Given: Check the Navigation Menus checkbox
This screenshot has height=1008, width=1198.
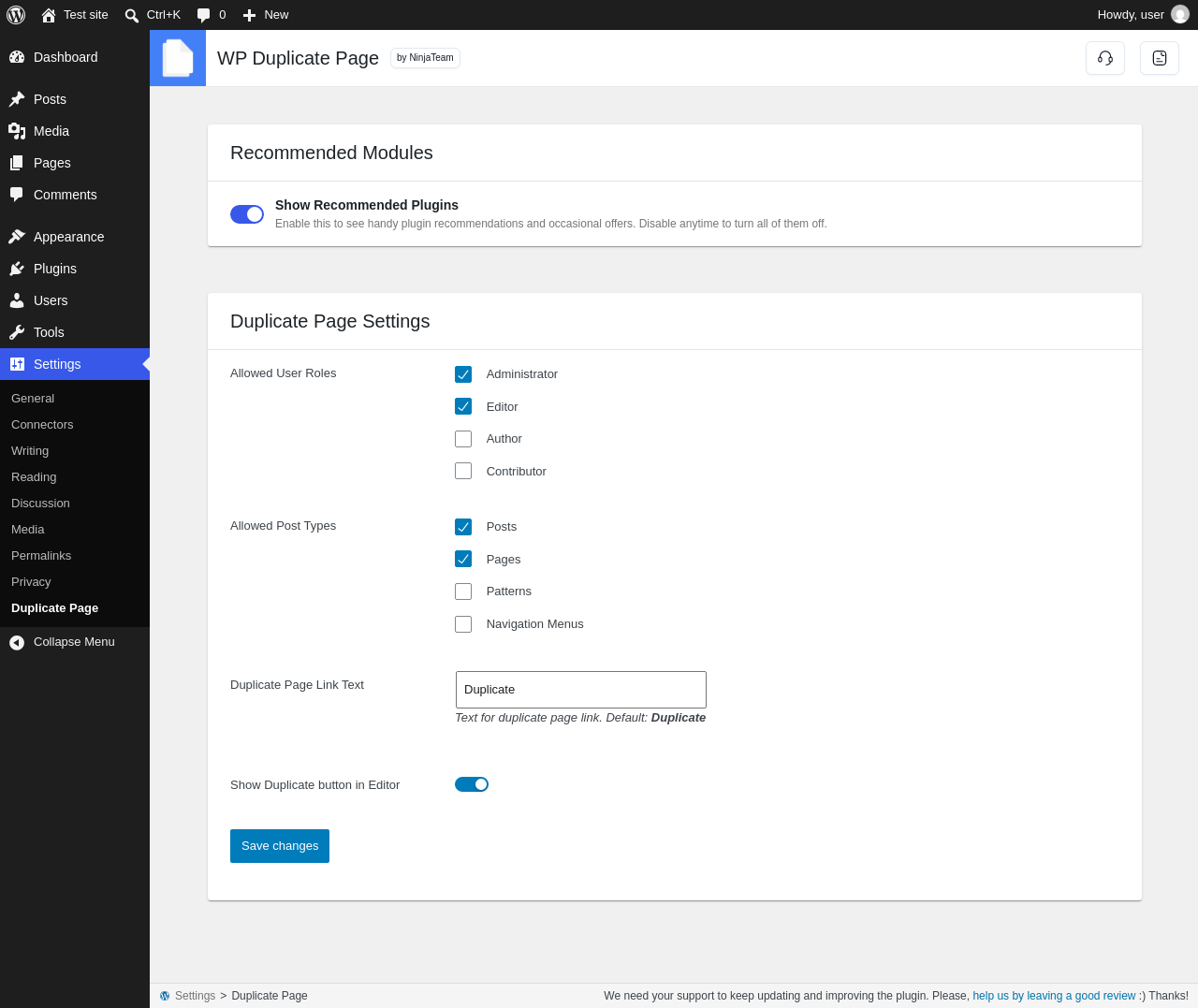Looking at the screenshot, I should point(463,624).
